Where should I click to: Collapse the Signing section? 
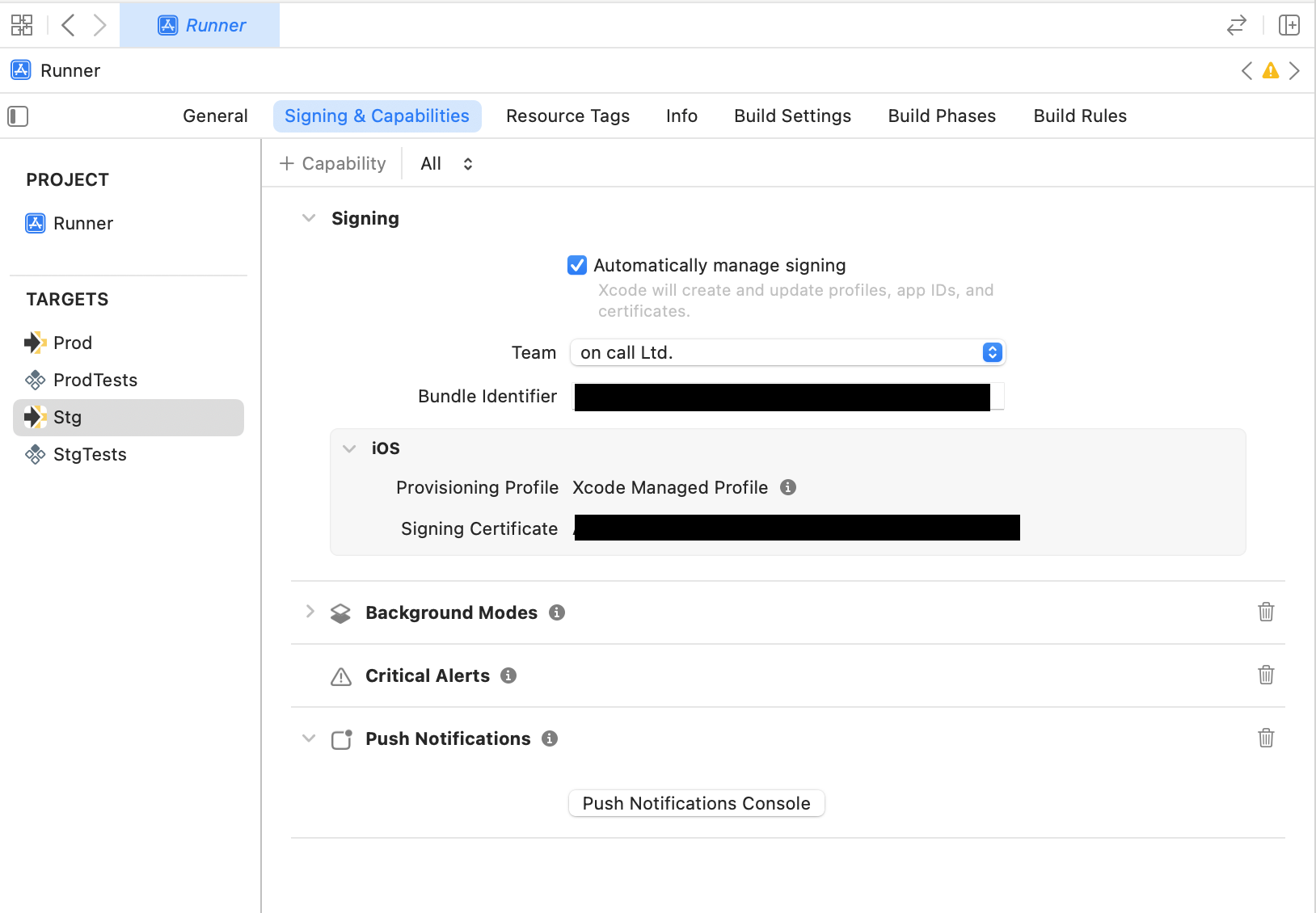(x=309, y=218)
